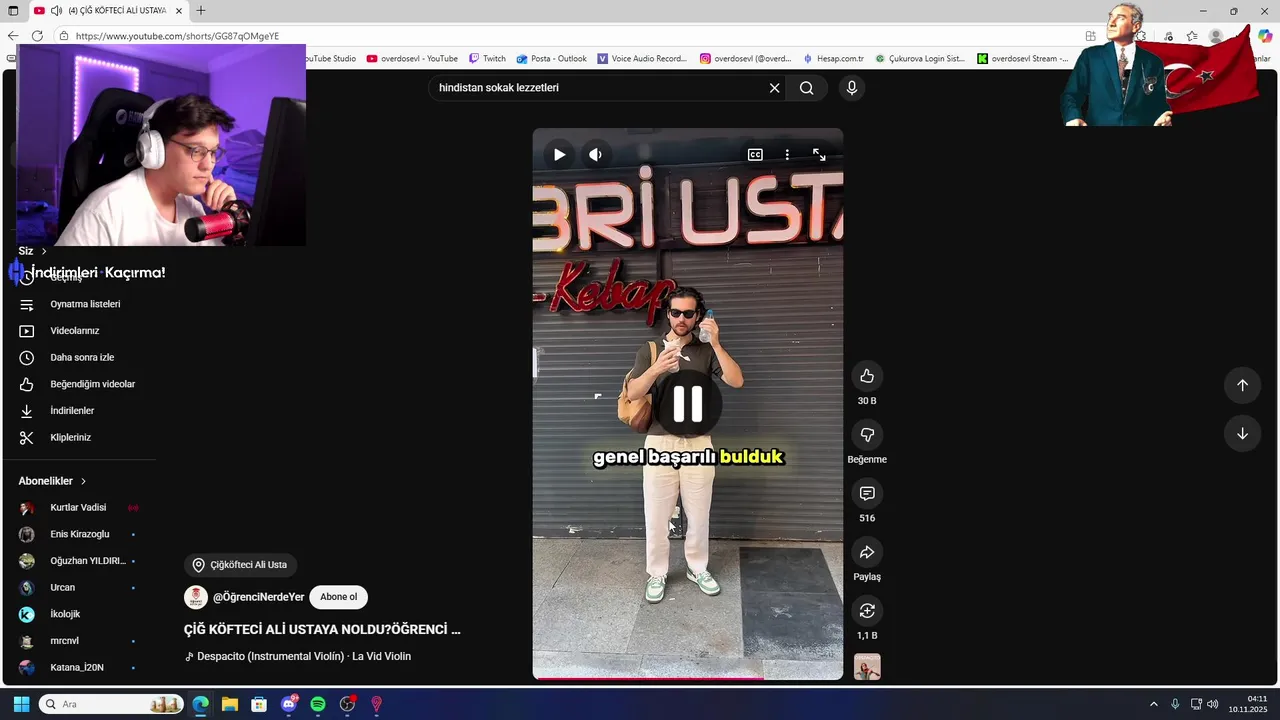Screen dimensions: 1280x720
Task: Open Katana_İ20N subscription channel
Action: click(x=78, y=667)
